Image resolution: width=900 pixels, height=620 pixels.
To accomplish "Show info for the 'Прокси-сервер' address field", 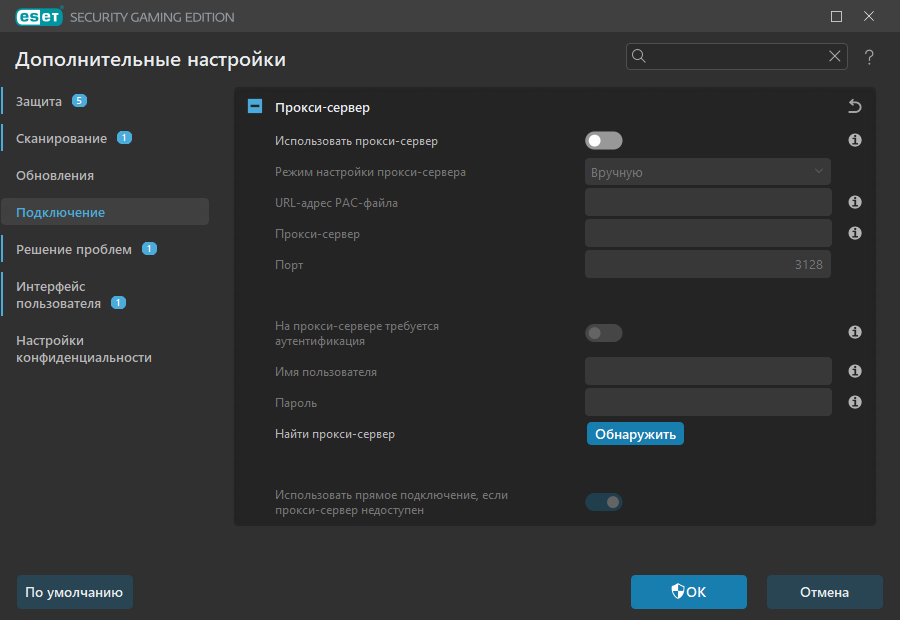I will pos(855,233).
